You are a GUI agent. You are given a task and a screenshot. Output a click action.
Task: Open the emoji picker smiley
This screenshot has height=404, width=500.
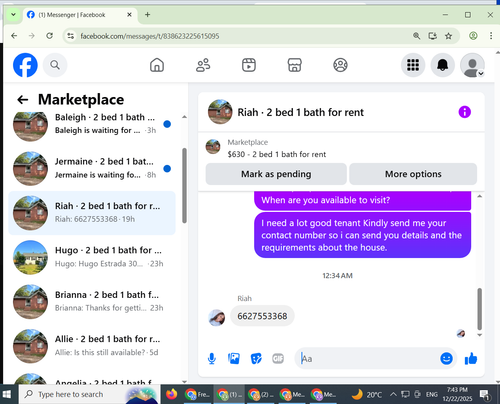point(446,359)
